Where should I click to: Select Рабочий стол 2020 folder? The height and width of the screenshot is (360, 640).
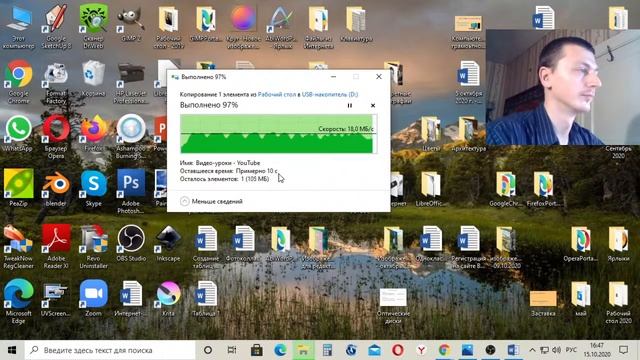618,302
